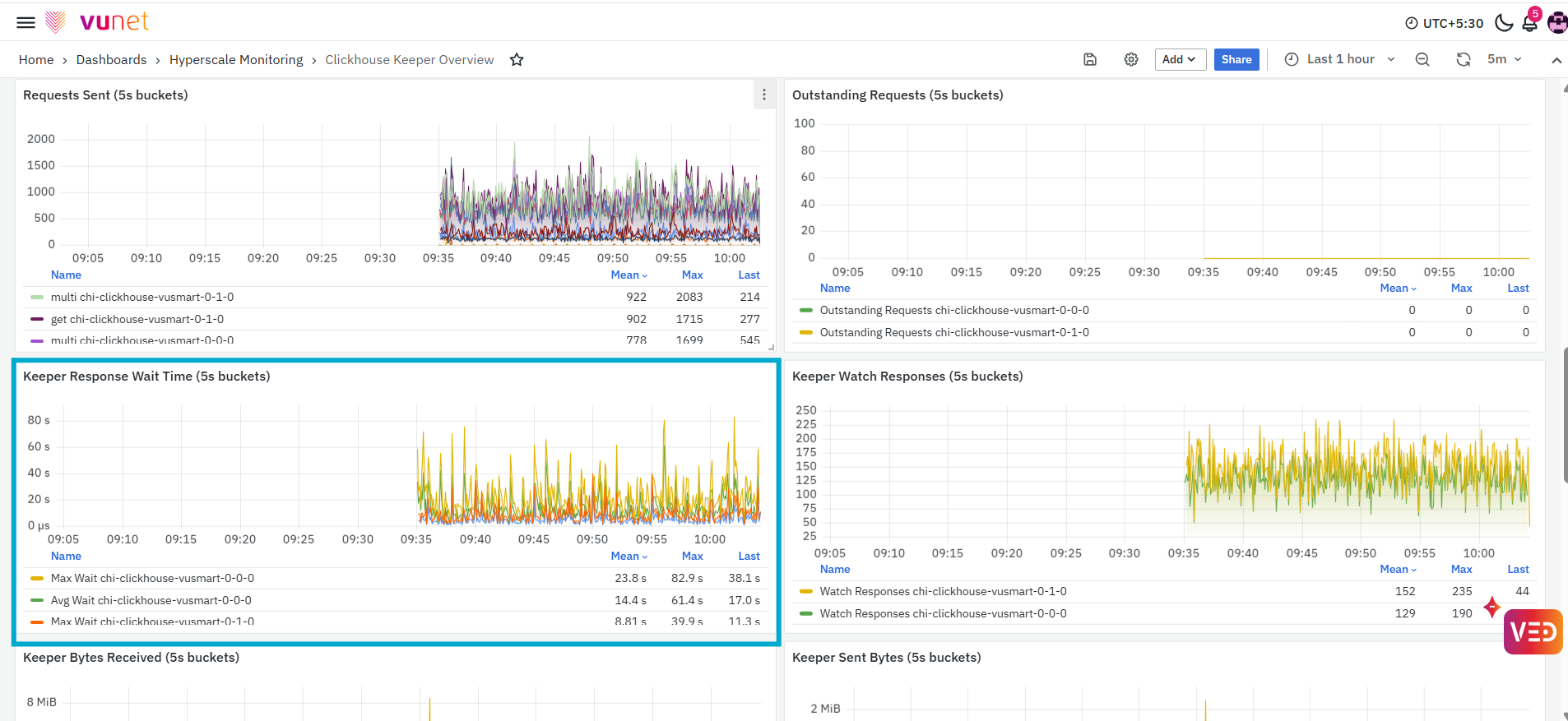Open the Last 1 hour time picker
Screen dimensions: 1568x721
1340,59
